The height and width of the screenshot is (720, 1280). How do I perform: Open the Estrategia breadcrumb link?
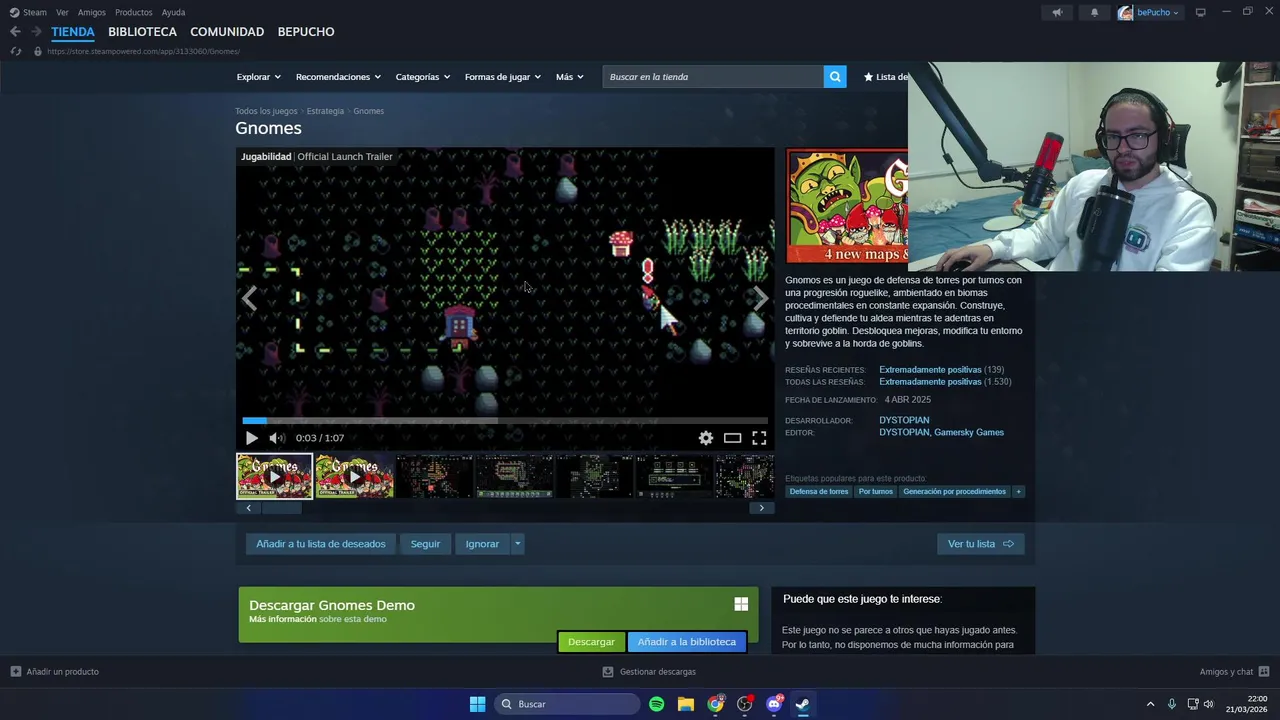point(325,111)
